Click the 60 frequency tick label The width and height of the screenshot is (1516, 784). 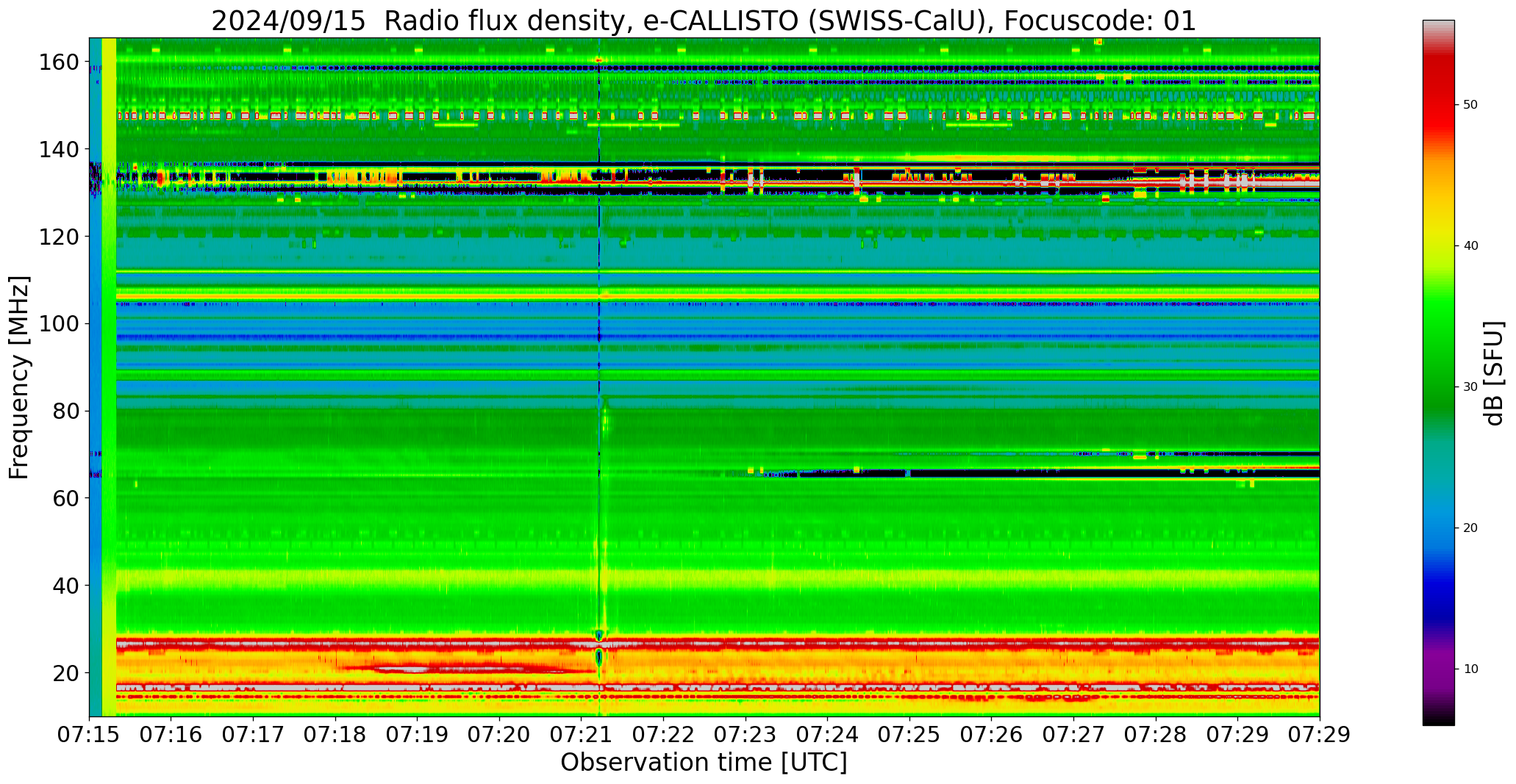(65, 498)
